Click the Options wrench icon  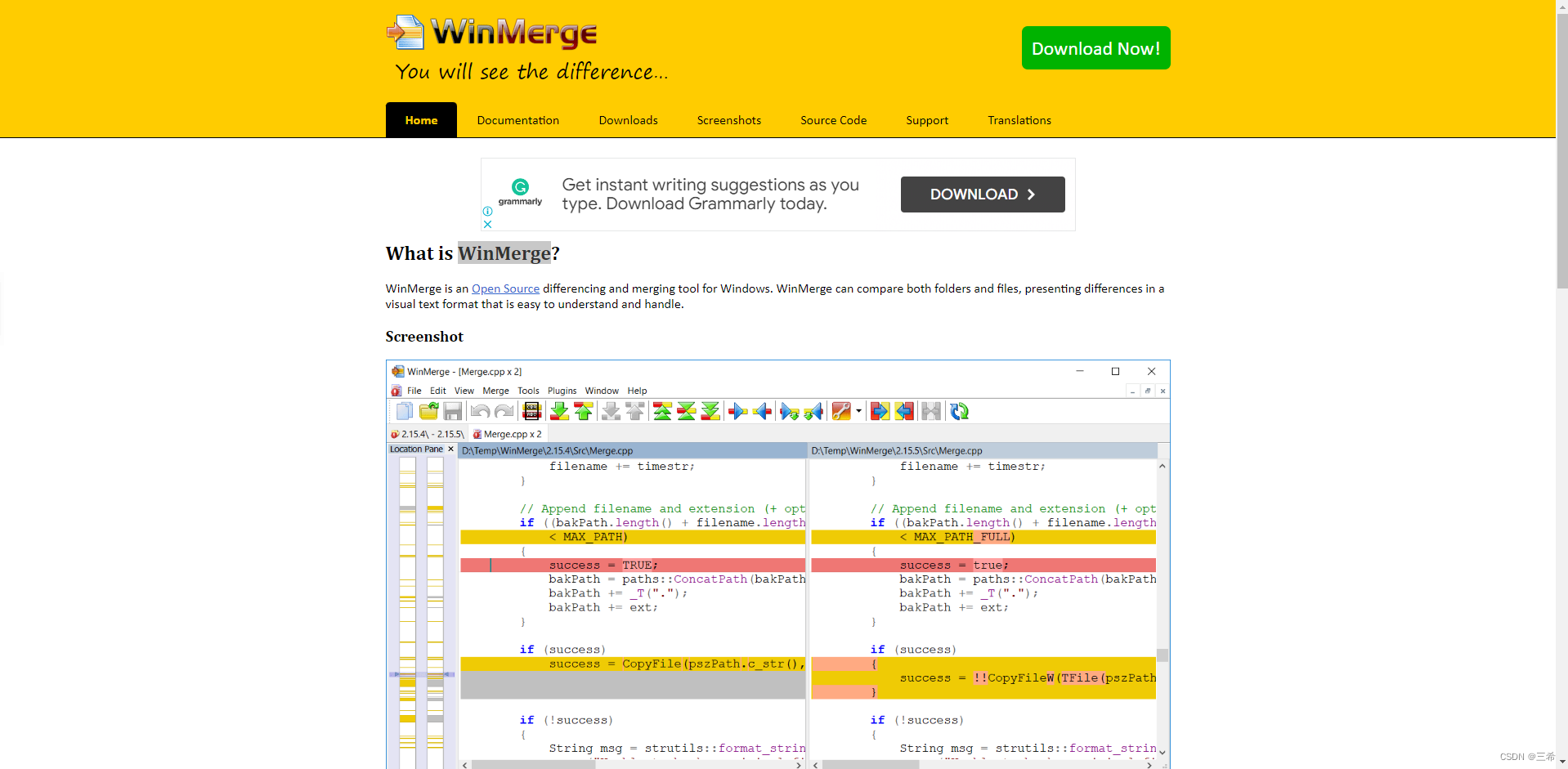click(x=841, y=411)
